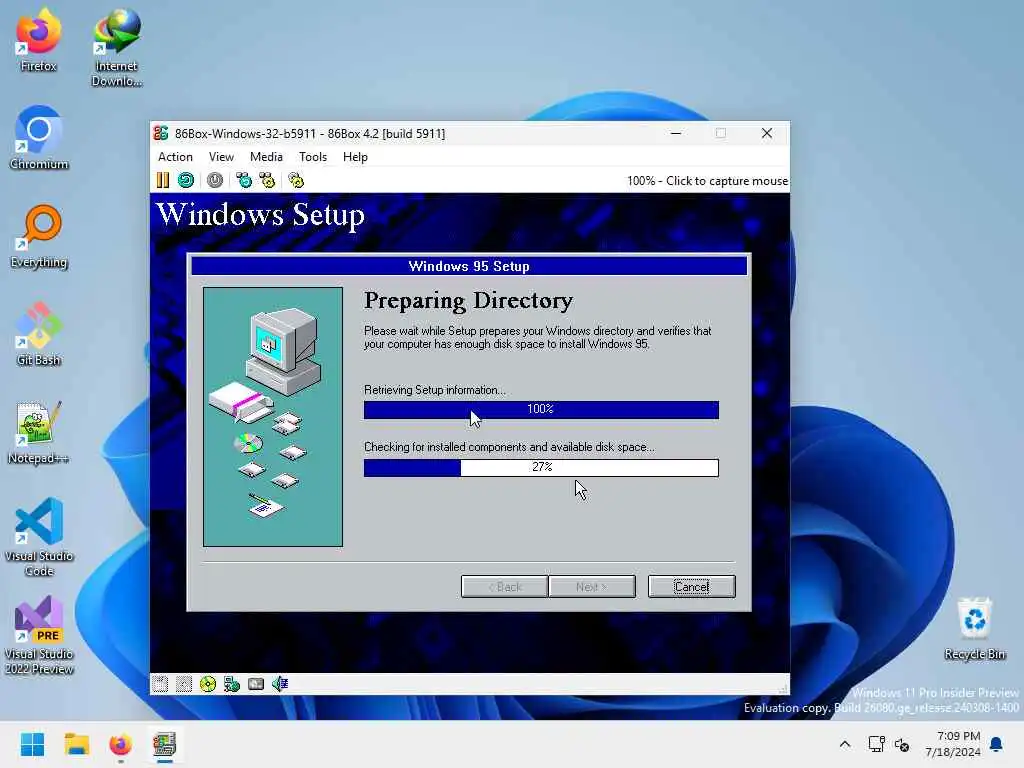Send Ctrl+Alt+Del with the toolbar icon

[244, 180]
